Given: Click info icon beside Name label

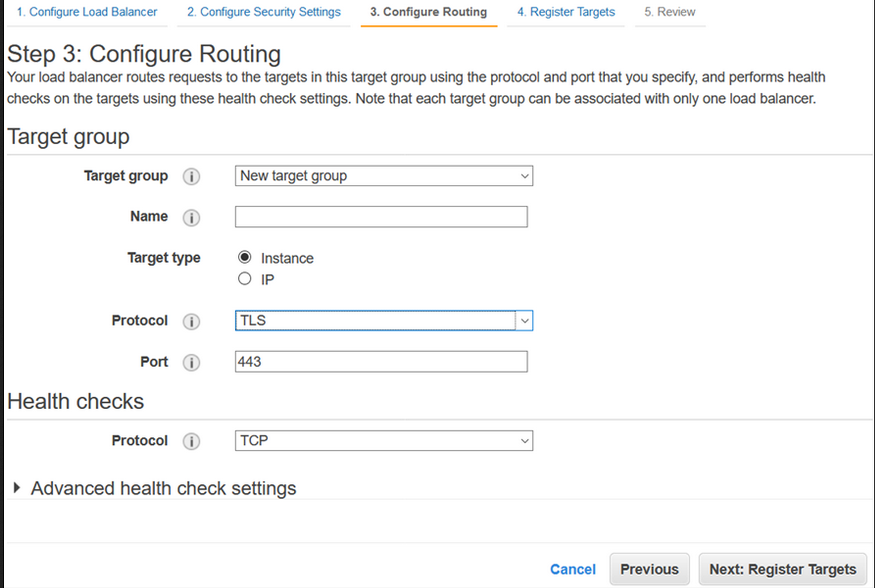Looking at the screenshot, I should 191,217.
